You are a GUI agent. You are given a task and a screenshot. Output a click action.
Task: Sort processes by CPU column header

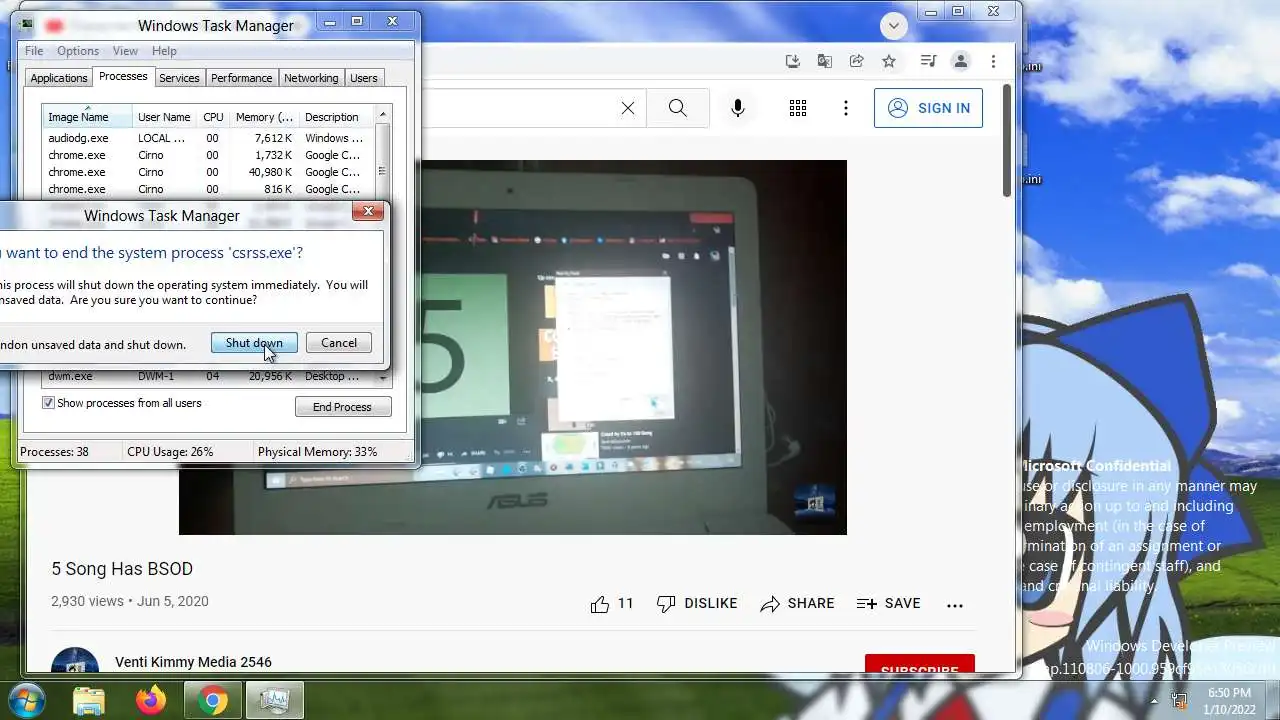click(x=213, y=117)
